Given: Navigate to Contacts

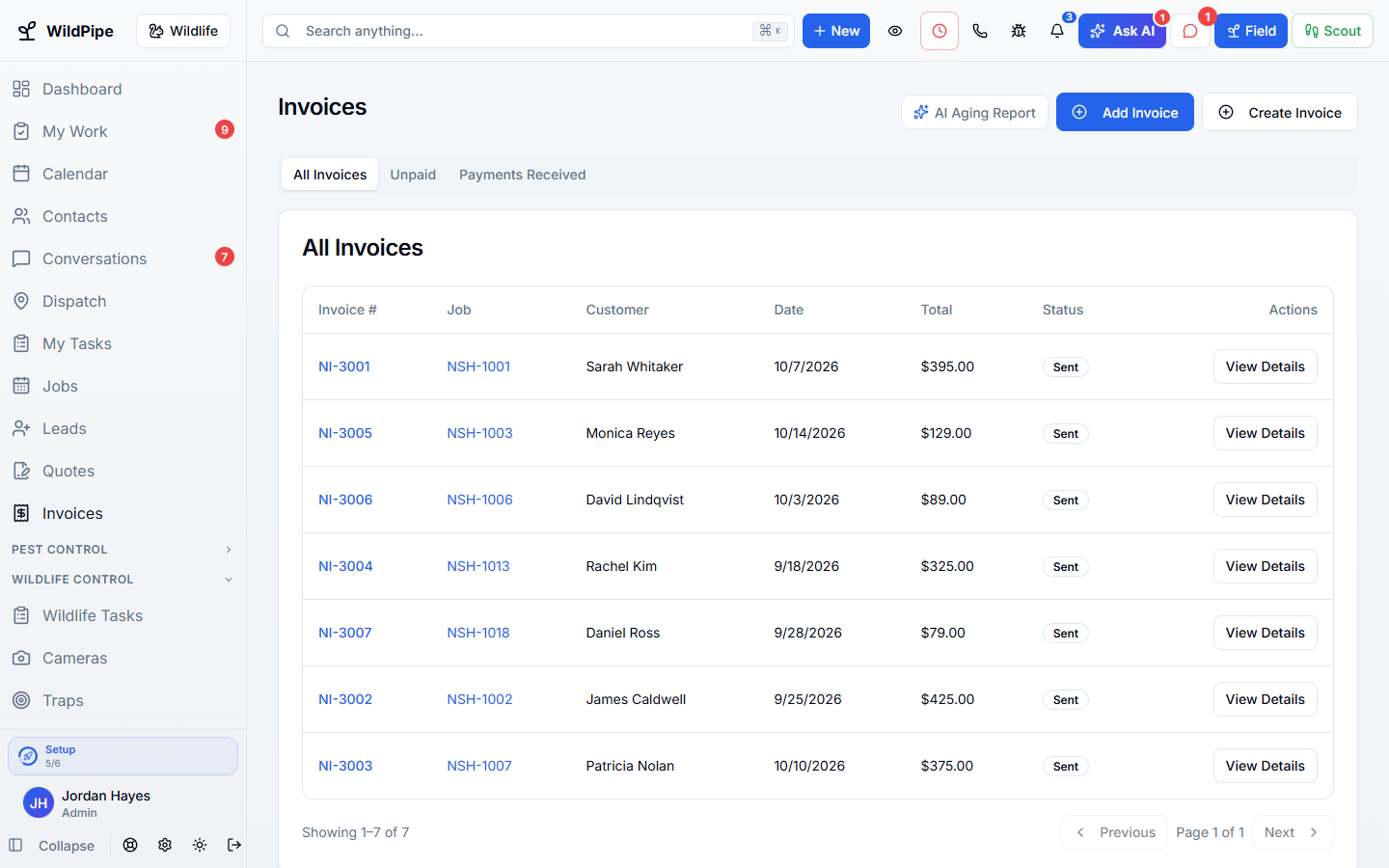Looking at the screenshot, I should [123, 216].
